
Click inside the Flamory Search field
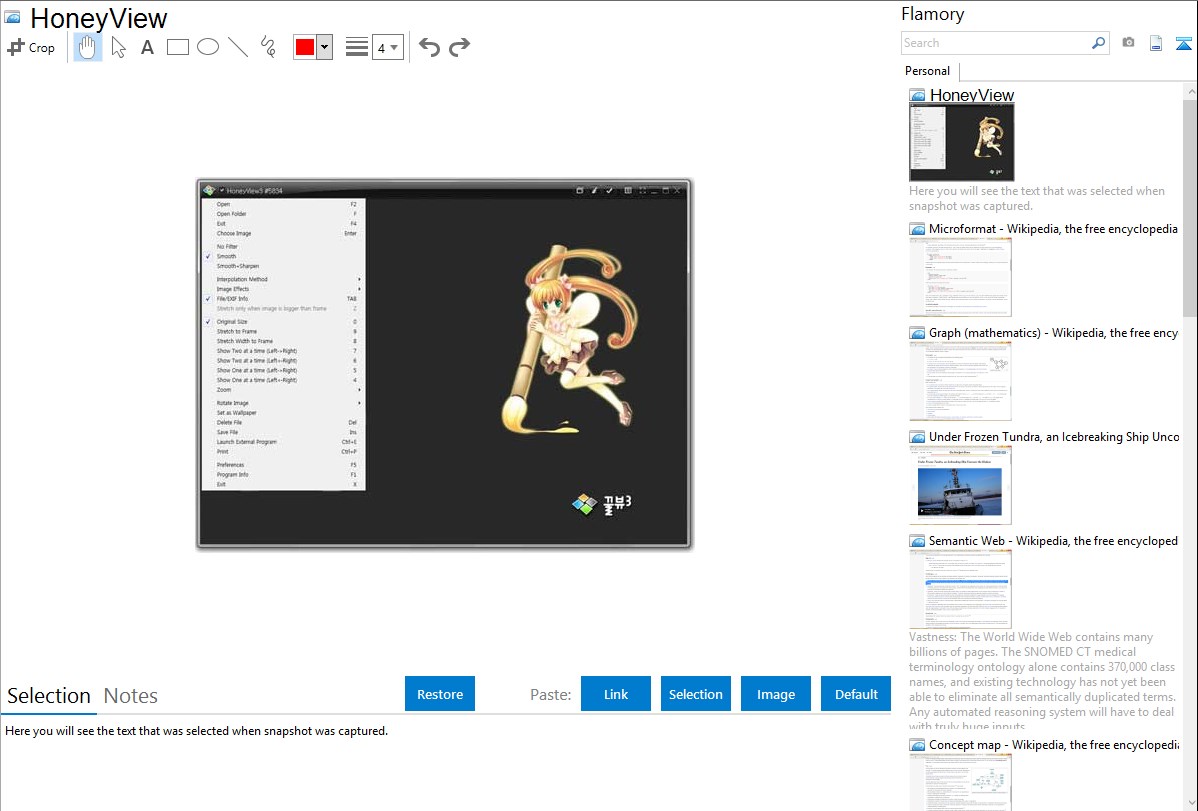click(x=995, y=43)
